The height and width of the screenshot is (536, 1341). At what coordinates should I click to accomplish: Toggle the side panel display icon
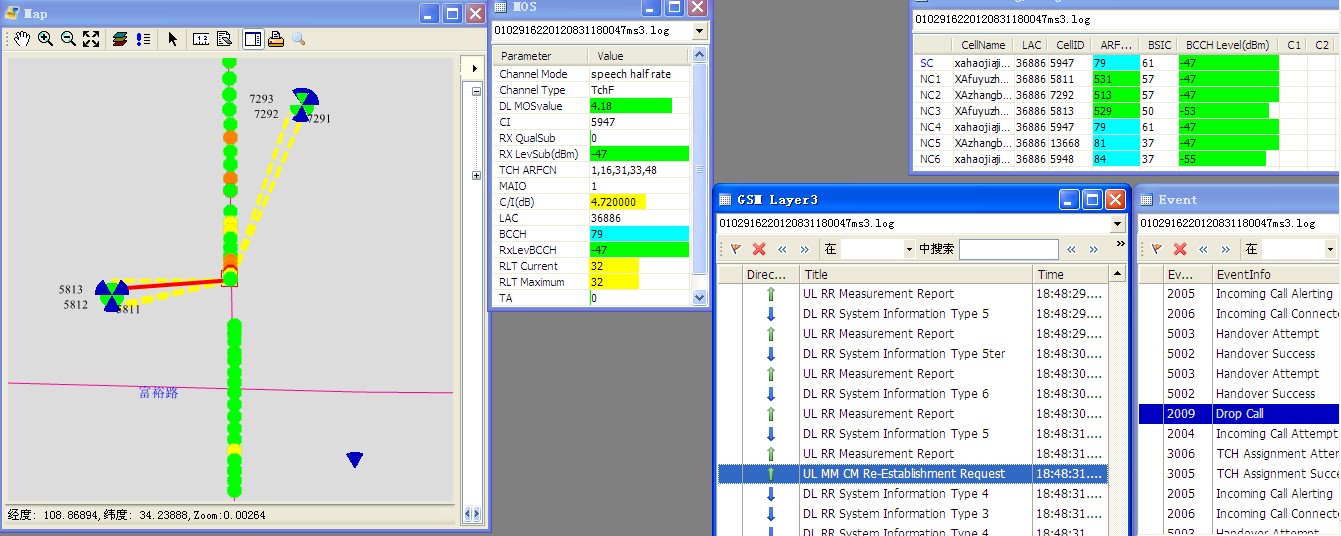pyautogui.click(x=253, y=39)
